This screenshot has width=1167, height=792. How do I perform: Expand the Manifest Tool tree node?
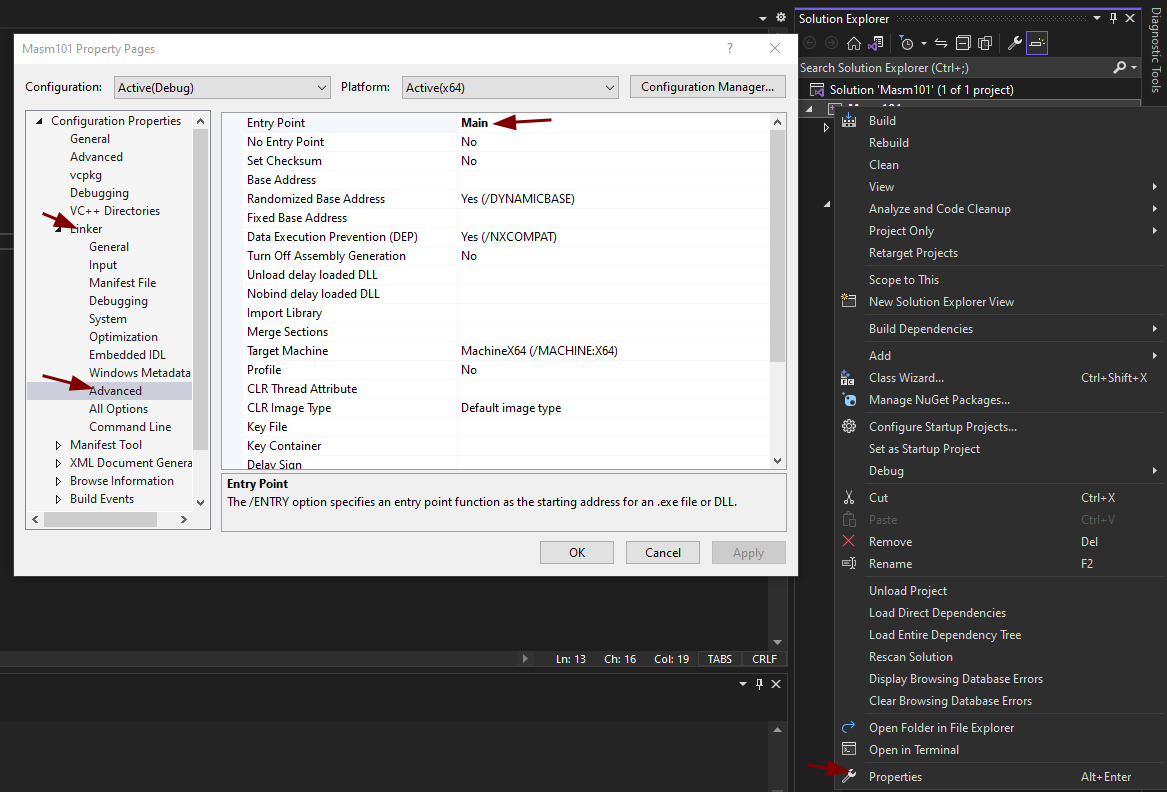click(58, 445)
